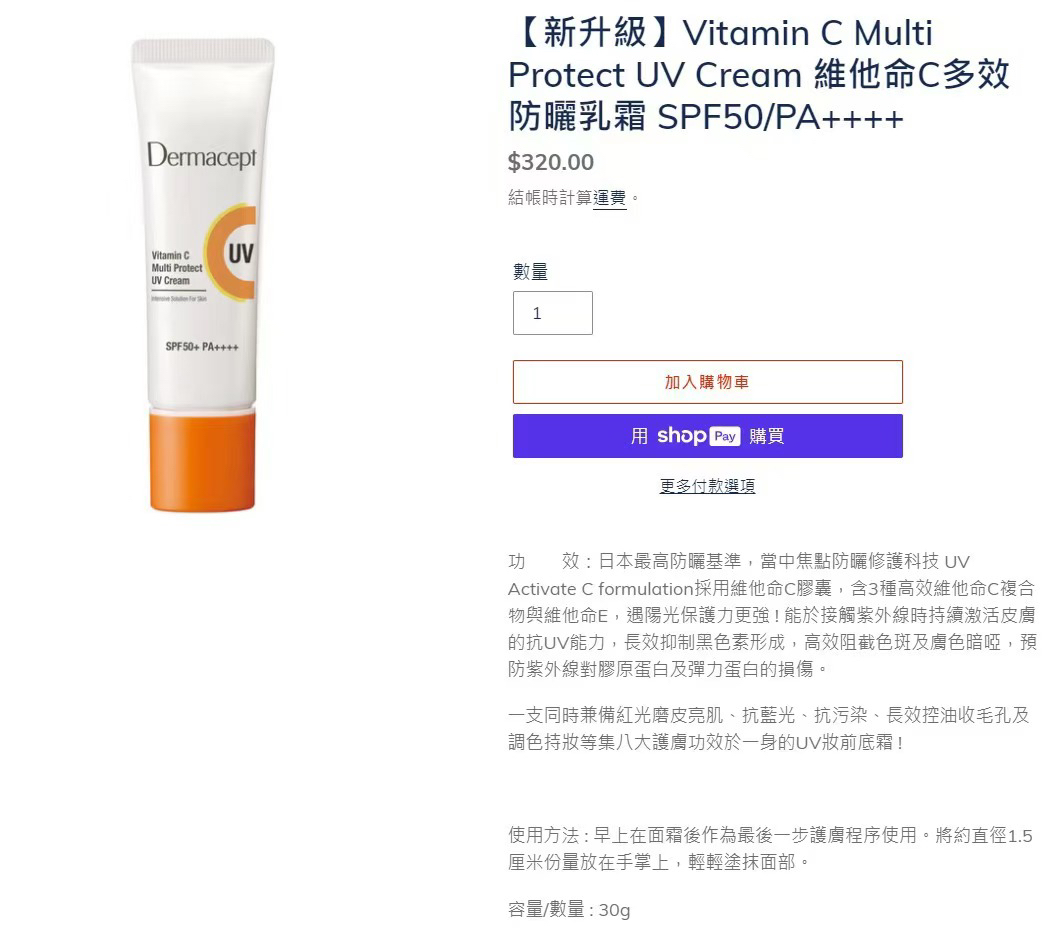
Task: Click the 使用方法 usage instructions paragraph
Action: click(770, 849)
